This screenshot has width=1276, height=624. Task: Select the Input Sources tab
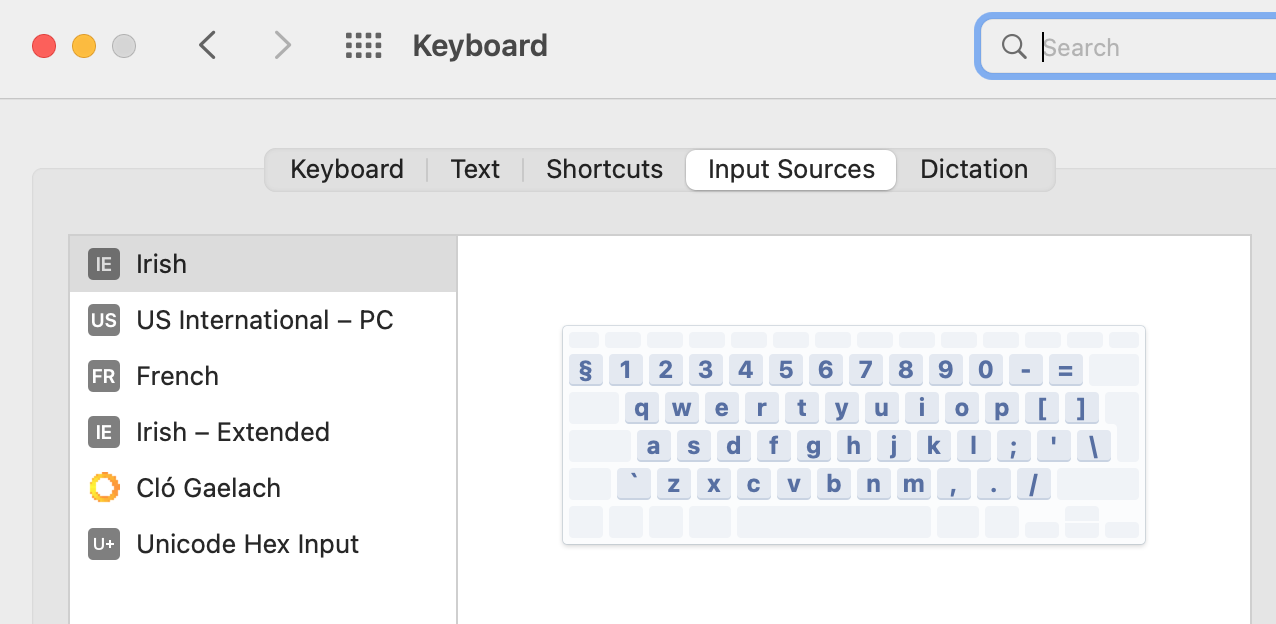coord(791,169)
